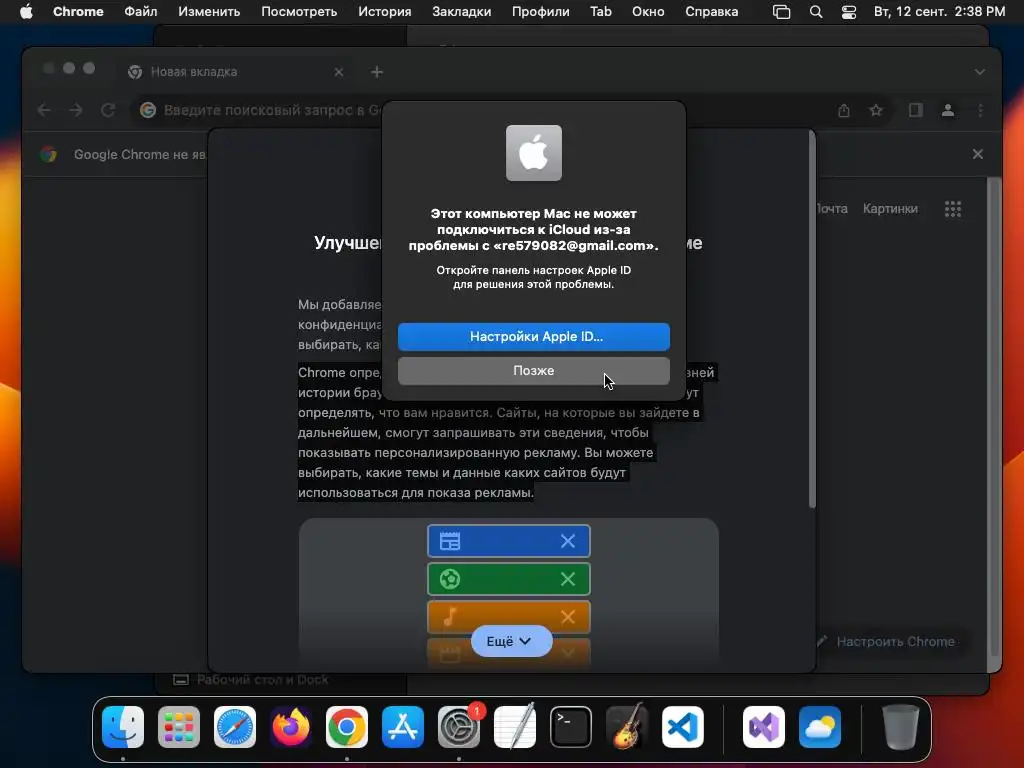This screenshot has width=1024, height=768.
Task: Open Google Chrome from Dock
Action: pos(347,727)
